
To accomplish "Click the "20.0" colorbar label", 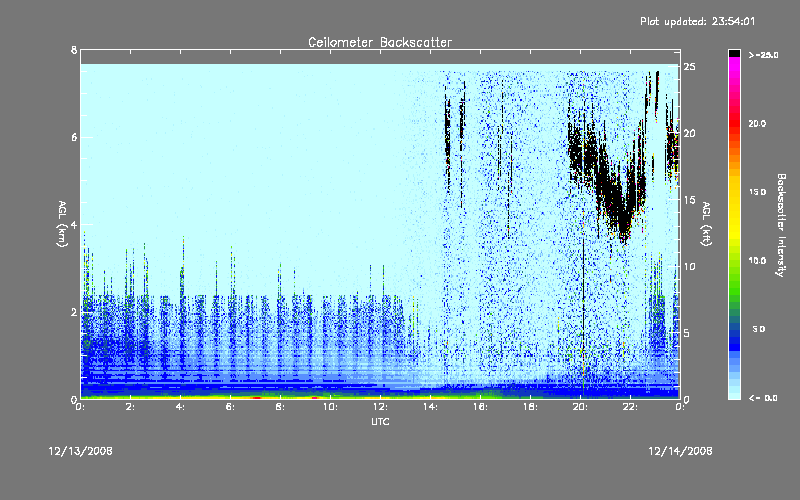I will 757,123.
